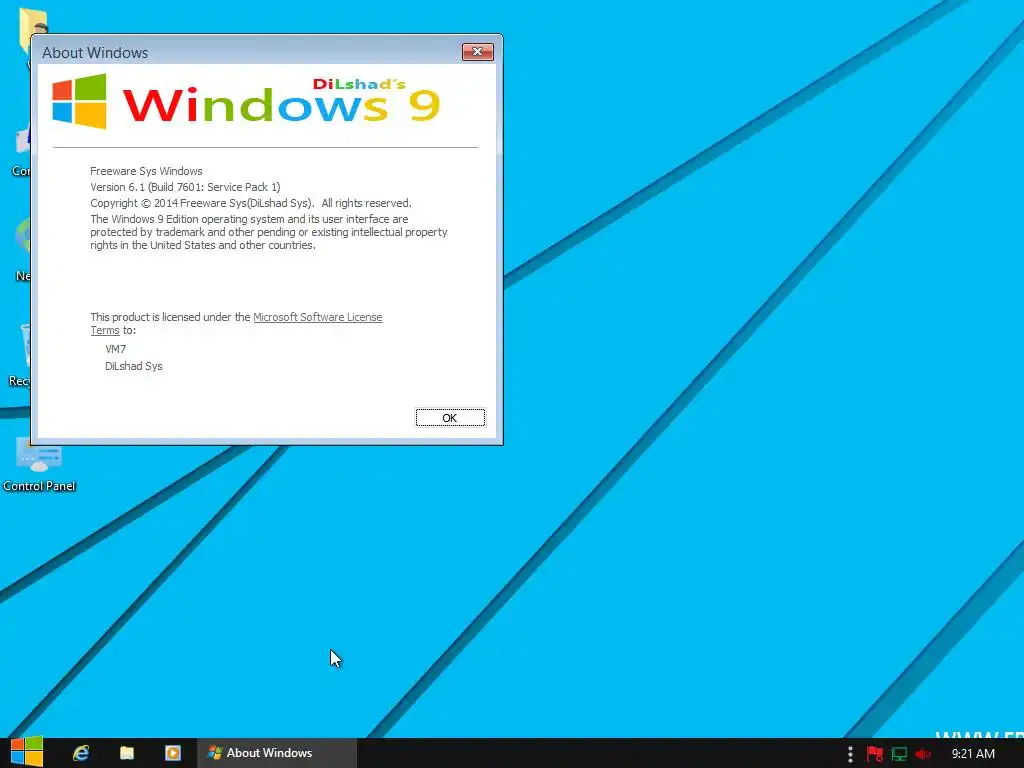Open File Explorer folder icon on taskbar
The image size is (1024, 768).
[127, 753]
